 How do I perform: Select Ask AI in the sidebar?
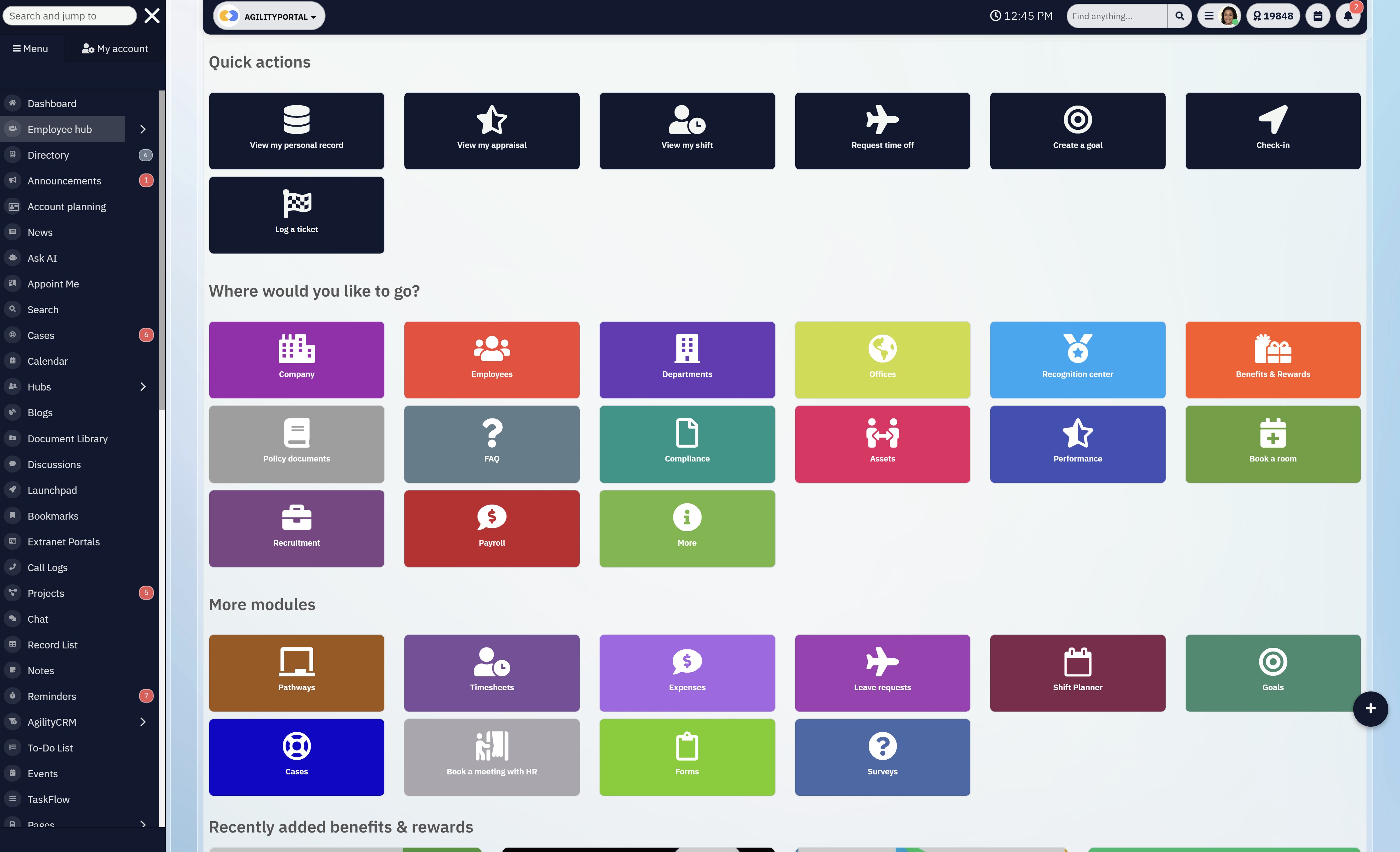pyautogui.click(x=42, y=257)
